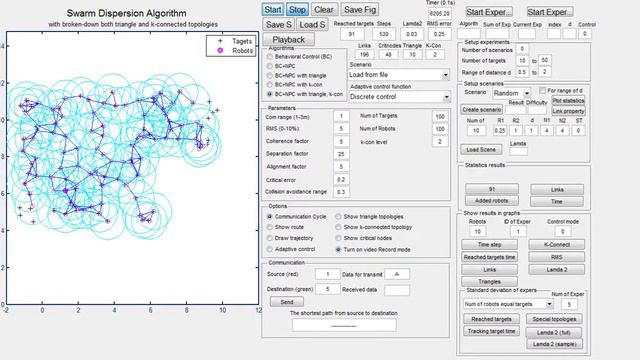Click the Plot statistics button
This screenshot has width=640, height=360.
pos(568,100)
